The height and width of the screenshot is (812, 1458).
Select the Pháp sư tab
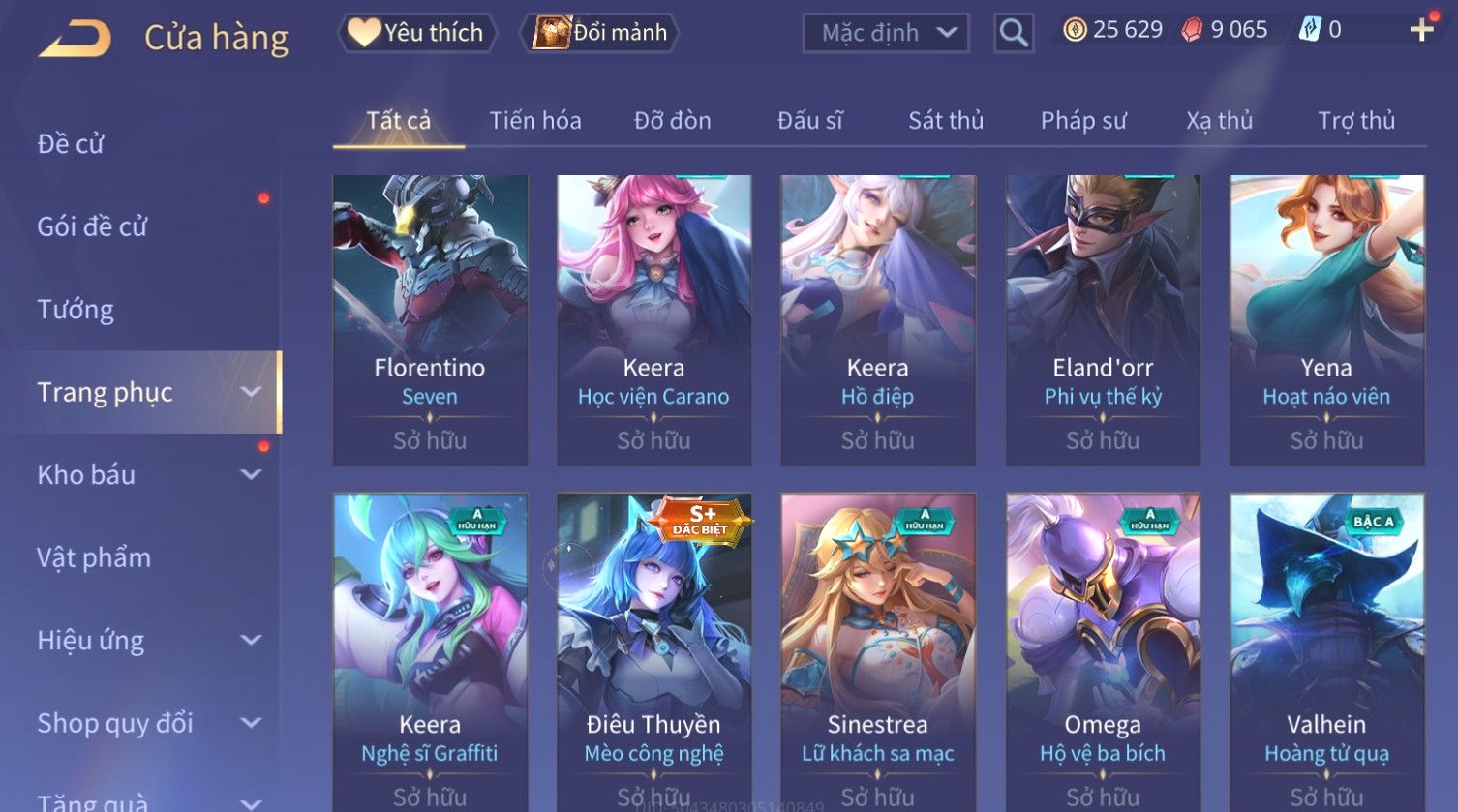coord(1083,121)
